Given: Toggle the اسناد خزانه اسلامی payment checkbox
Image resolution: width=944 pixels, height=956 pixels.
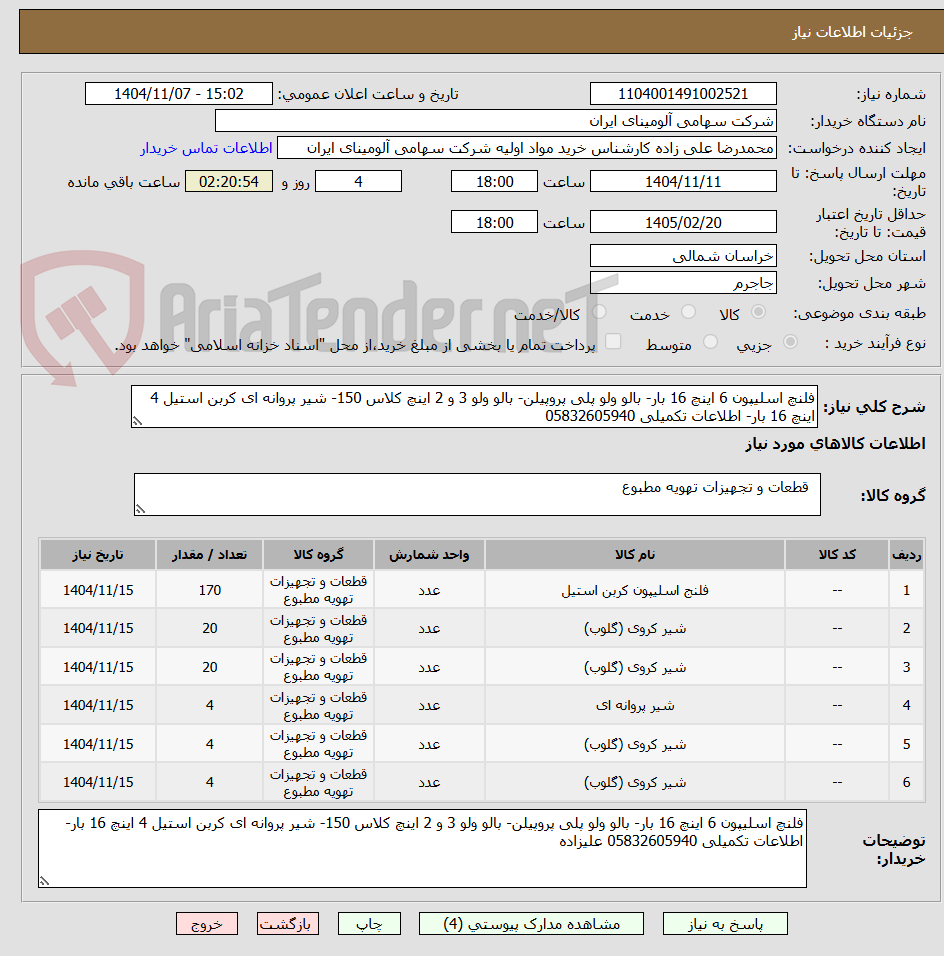Looking at the screenshot, I should pos(613,341).
